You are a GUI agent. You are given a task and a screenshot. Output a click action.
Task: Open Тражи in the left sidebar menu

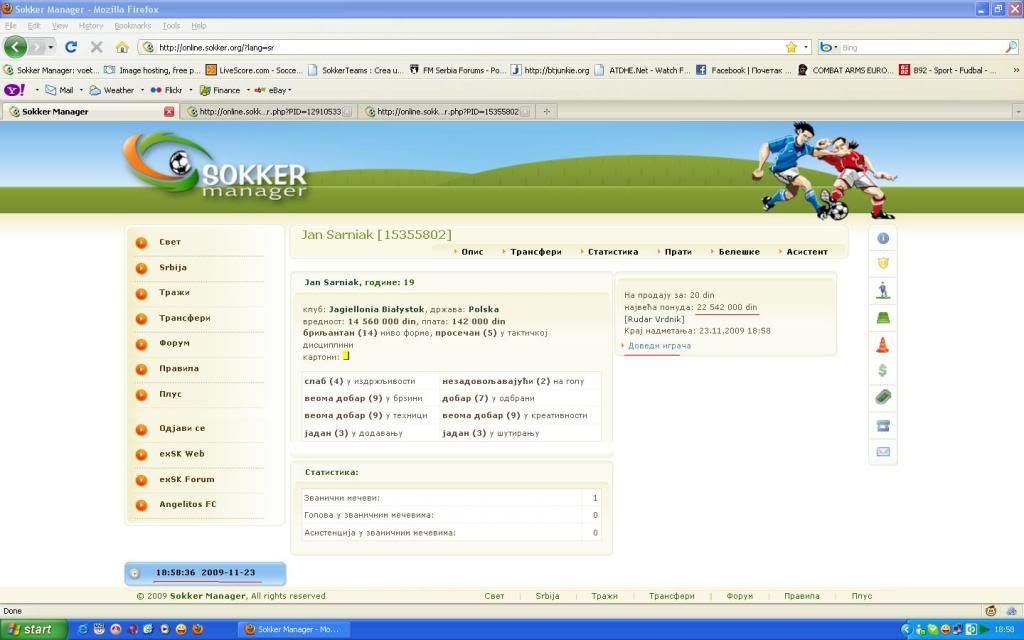[174, 293]
